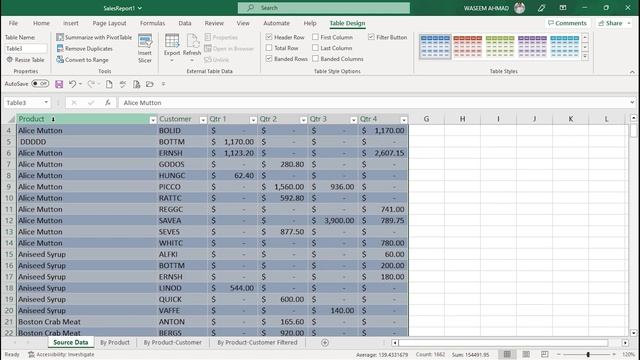Click the Table Name input field
This screenshot has width=640, height=360.
coord(26,49)
